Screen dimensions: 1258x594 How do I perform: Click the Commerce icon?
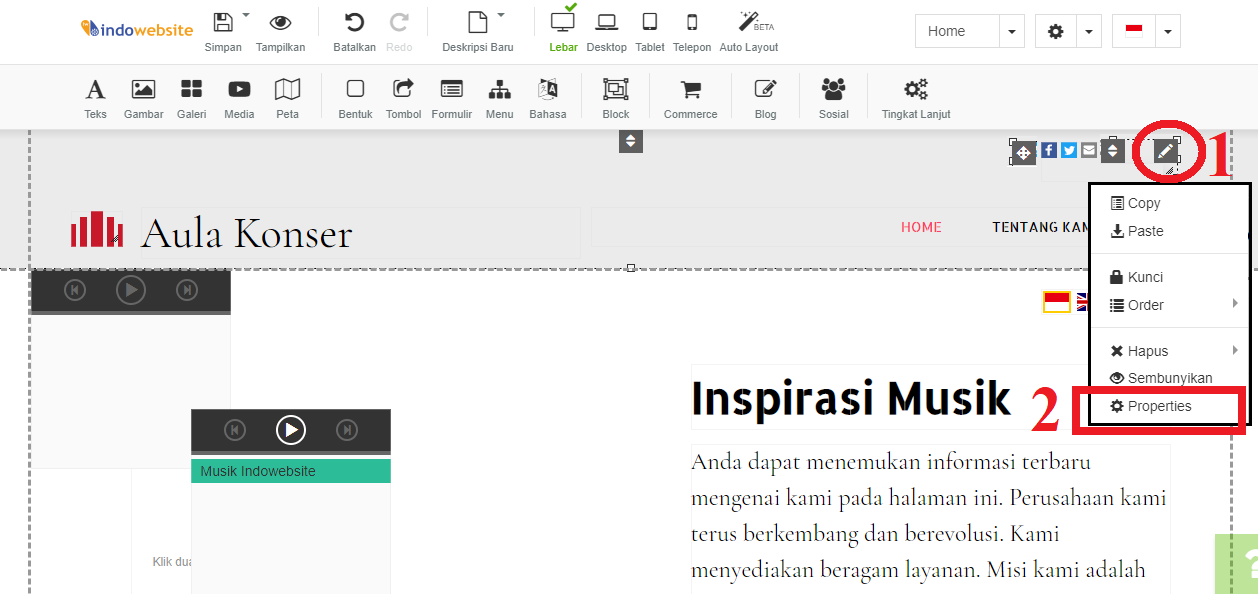click(x=690, y=97)
